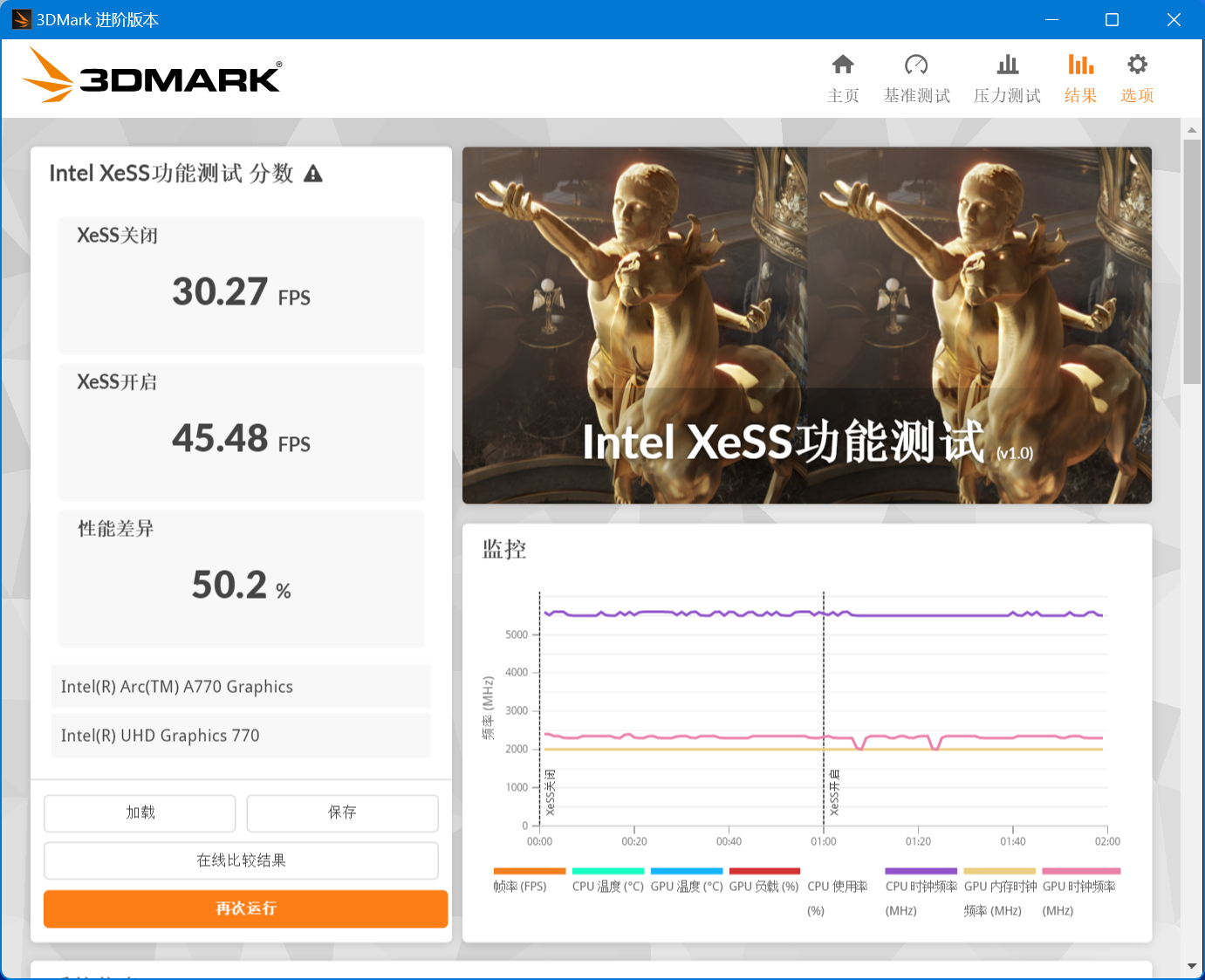Click the 3DMark app icon in title bar

21,19
